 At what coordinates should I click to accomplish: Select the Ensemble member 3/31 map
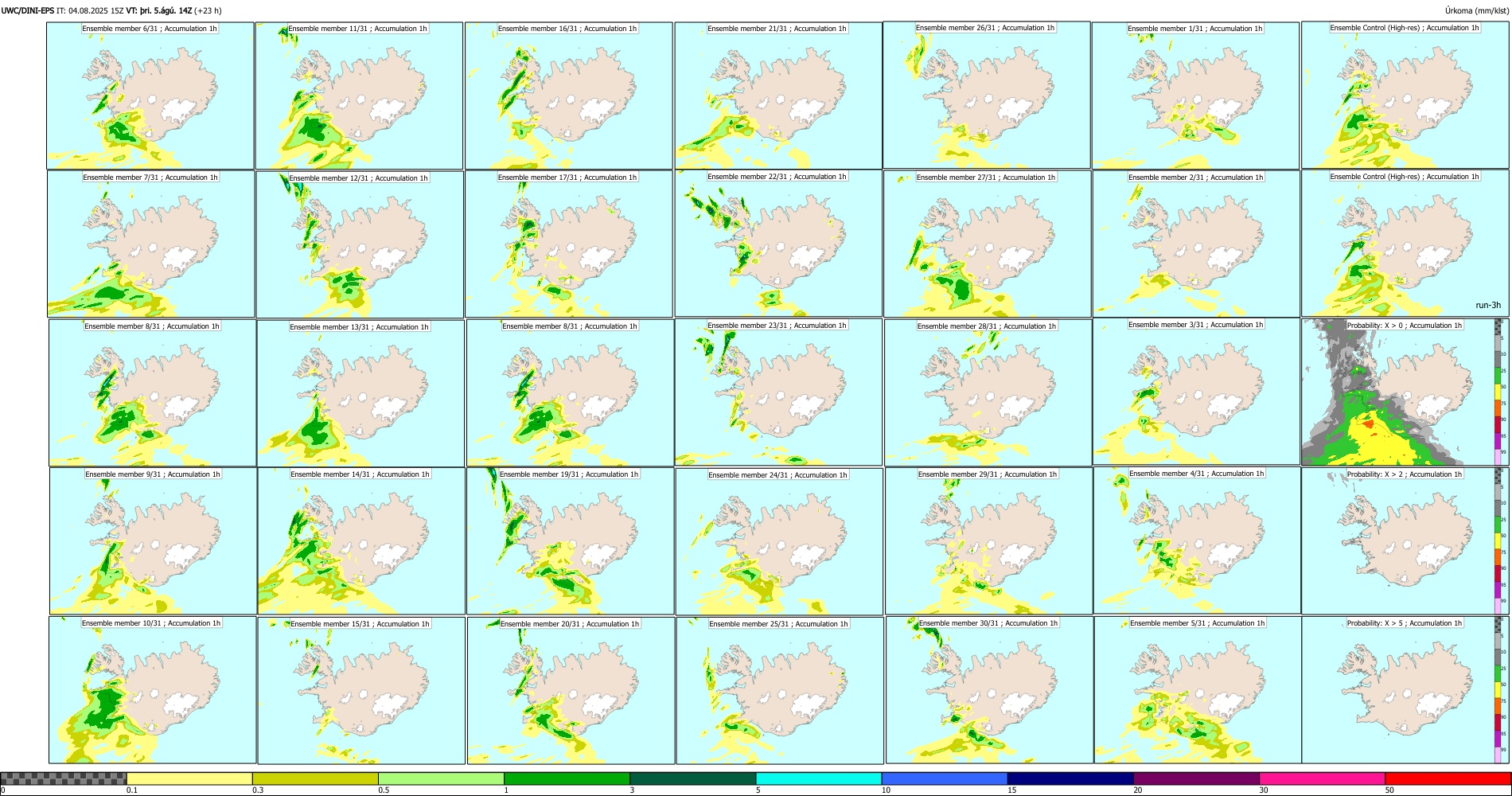click(1197, 392)
